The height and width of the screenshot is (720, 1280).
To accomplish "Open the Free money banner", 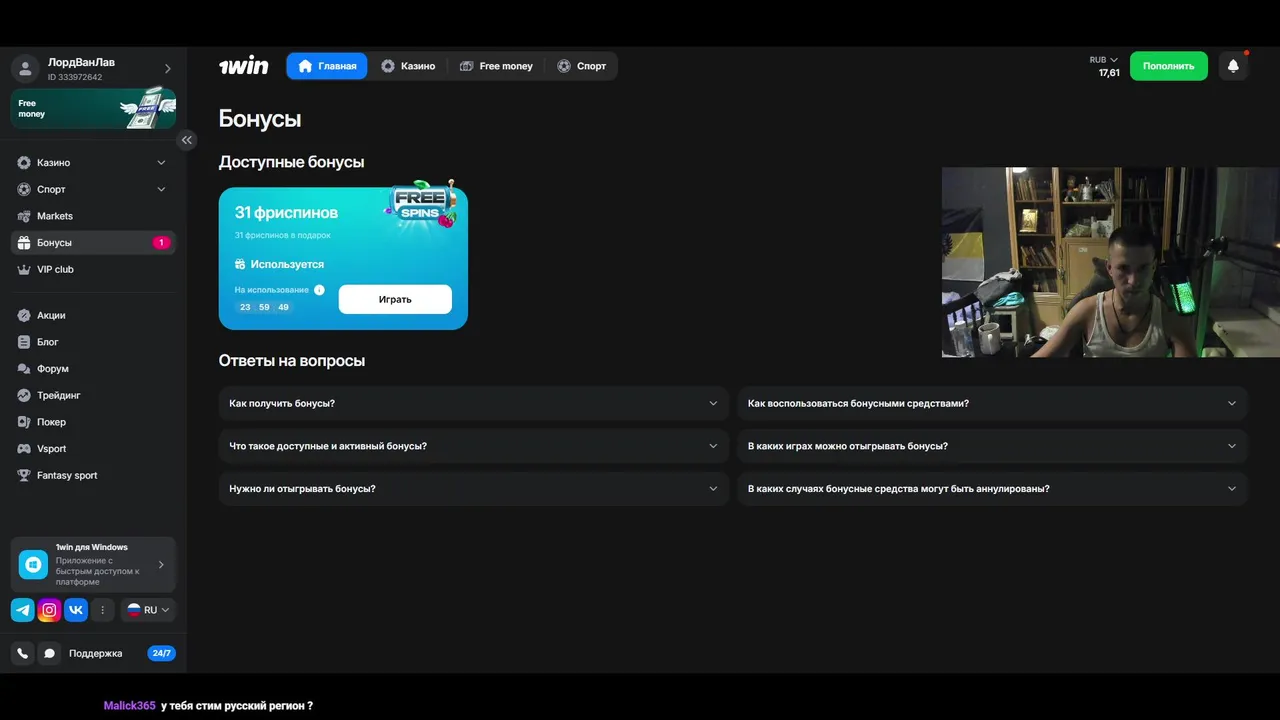I will click(x=93, y=108).
